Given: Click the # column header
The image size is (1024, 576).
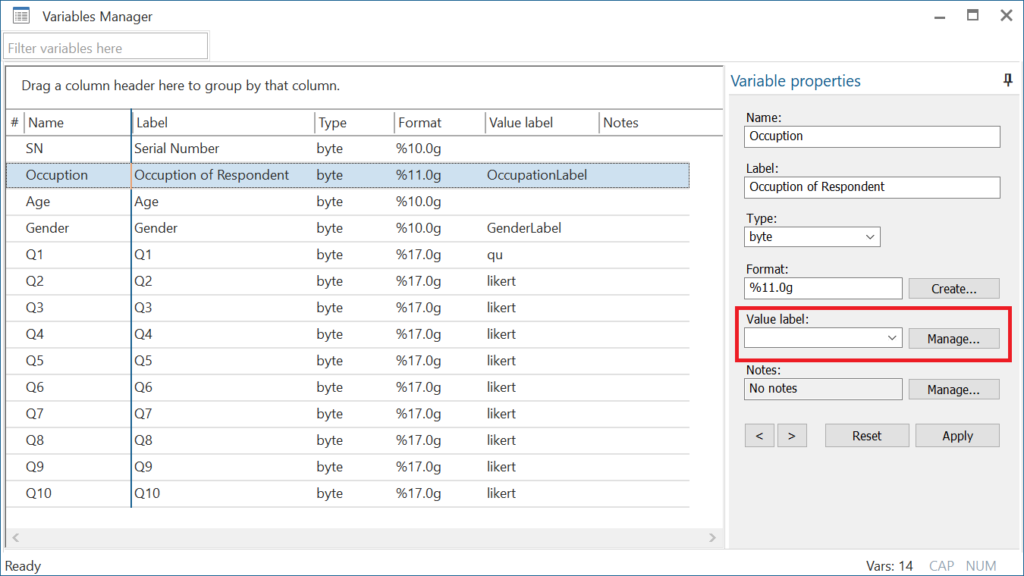Looking at the screenshot, I should (15, 123).
